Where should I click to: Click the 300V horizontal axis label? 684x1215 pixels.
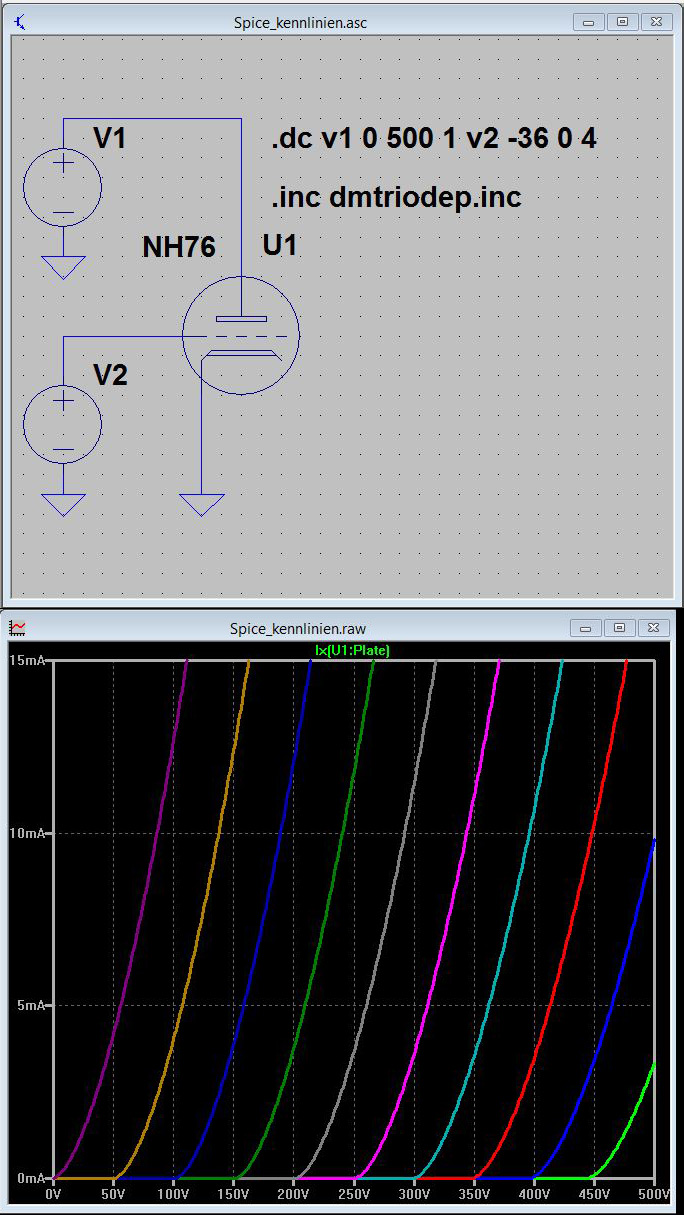click(x=414, y=1193)
